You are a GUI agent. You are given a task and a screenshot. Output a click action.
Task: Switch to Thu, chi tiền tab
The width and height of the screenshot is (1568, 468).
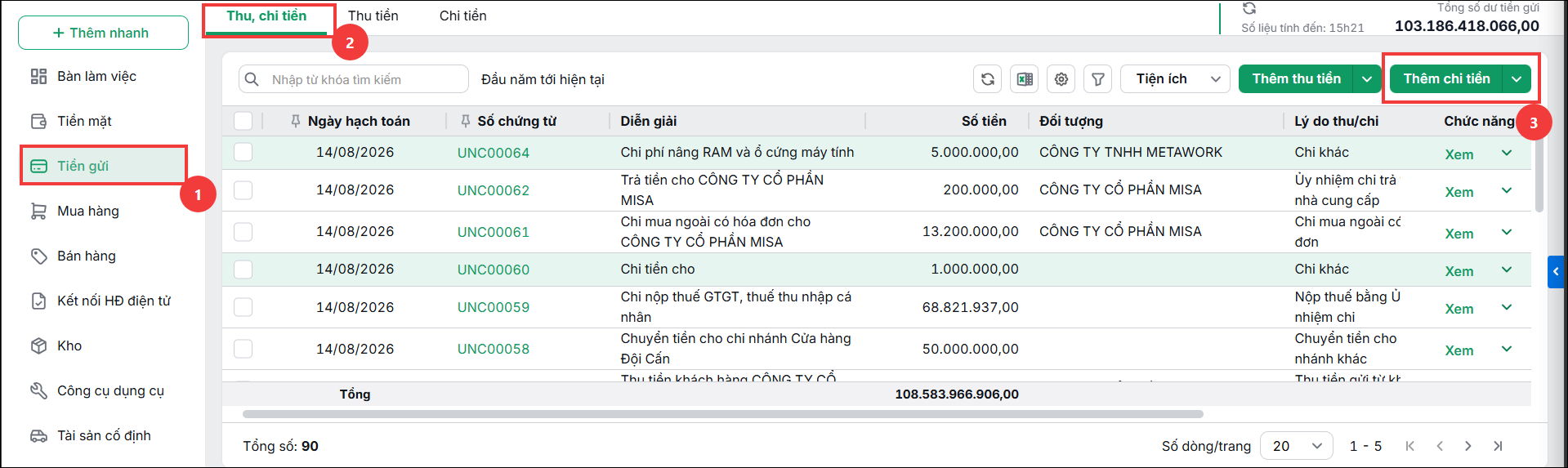pos(266,16)
